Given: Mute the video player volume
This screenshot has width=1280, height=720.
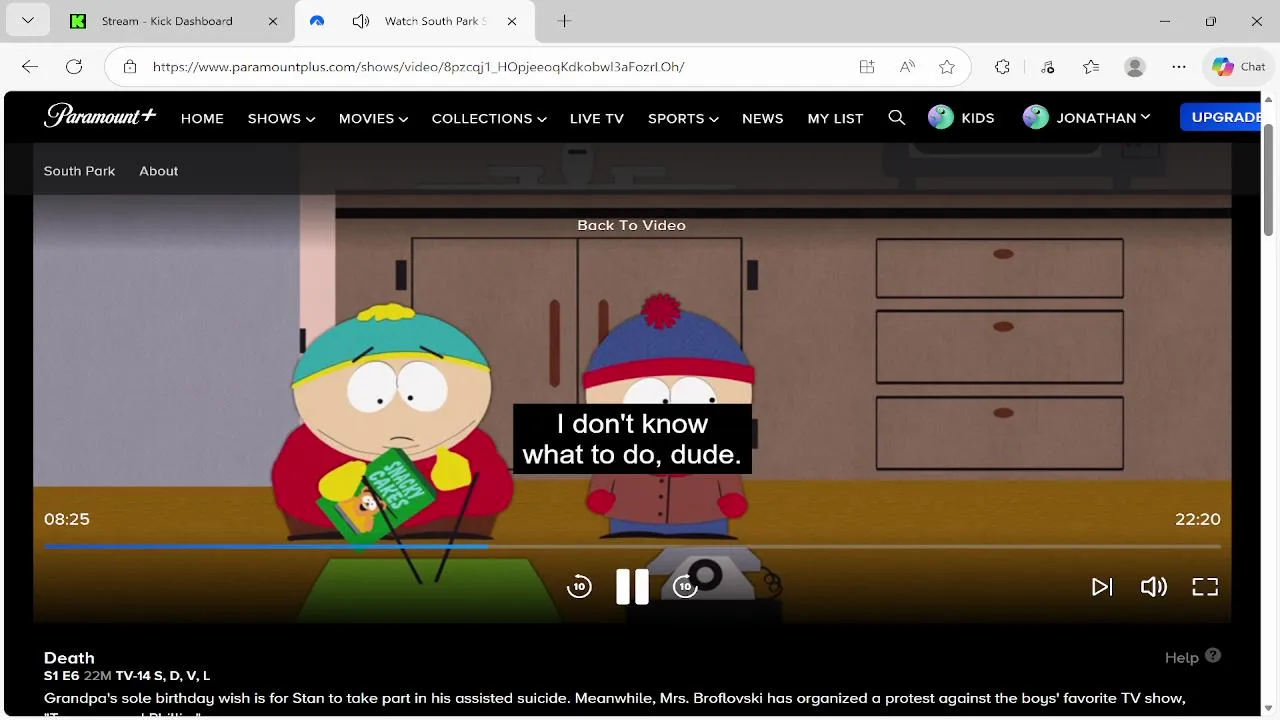Looking at the screenshot, I should 1154,587.
